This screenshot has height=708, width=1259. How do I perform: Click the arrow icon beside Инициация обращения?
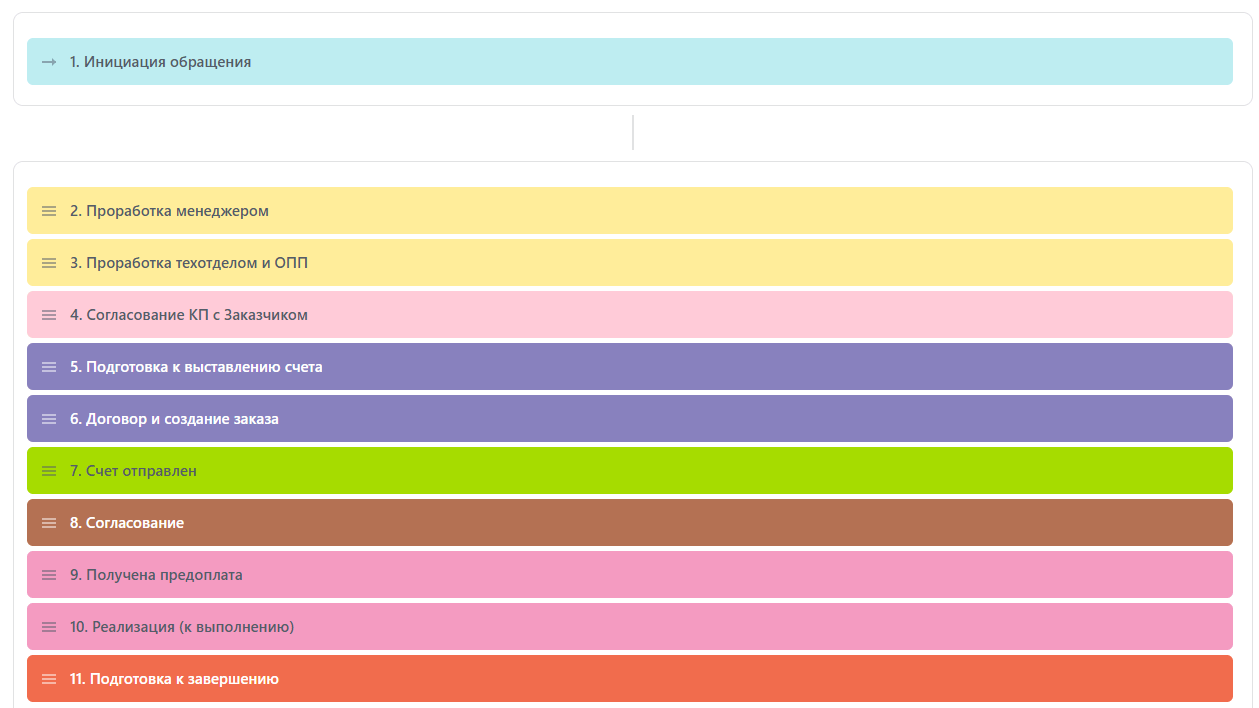(x=49, y=62)
